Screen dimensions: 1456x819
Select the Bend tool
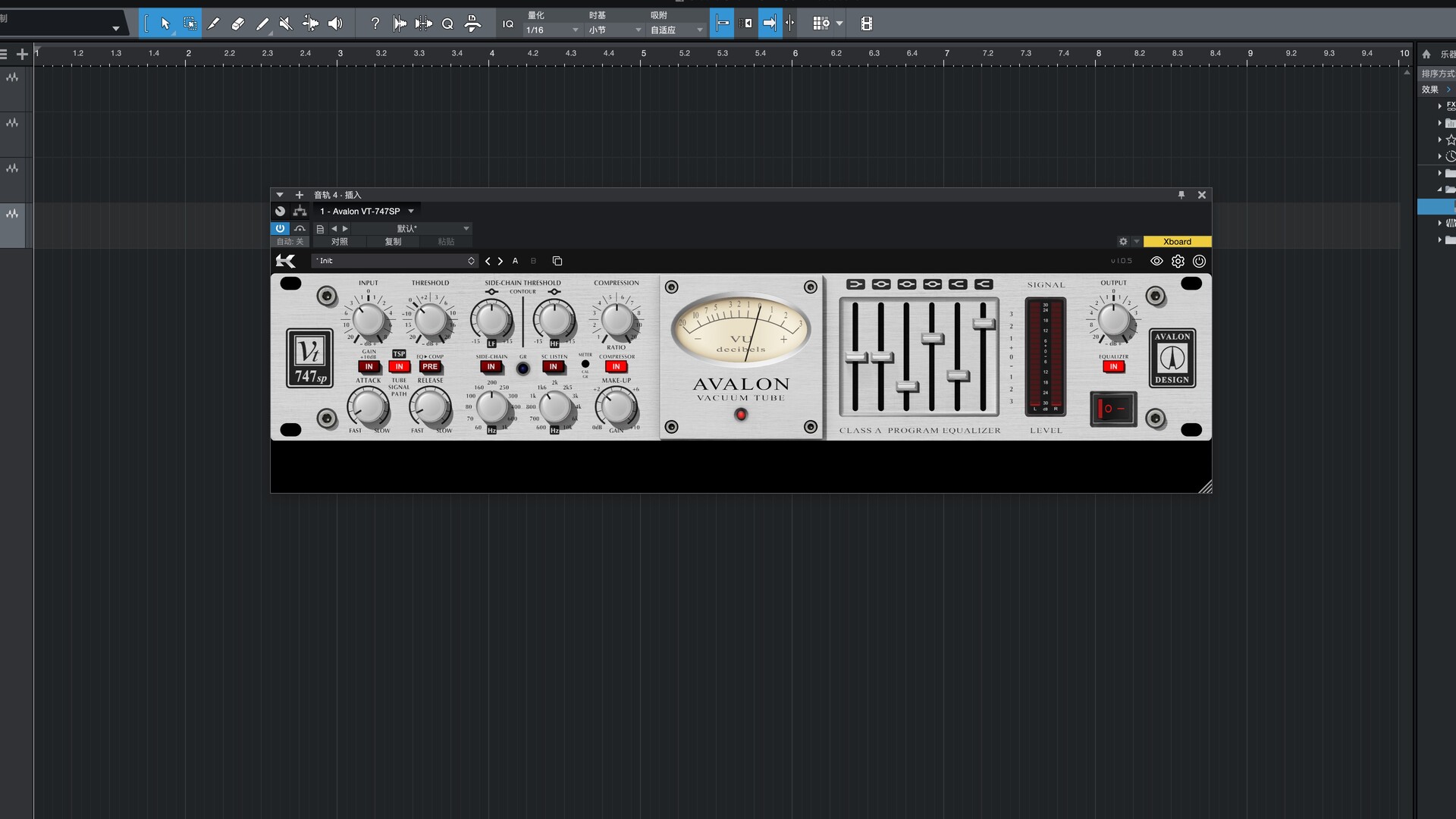310,24
